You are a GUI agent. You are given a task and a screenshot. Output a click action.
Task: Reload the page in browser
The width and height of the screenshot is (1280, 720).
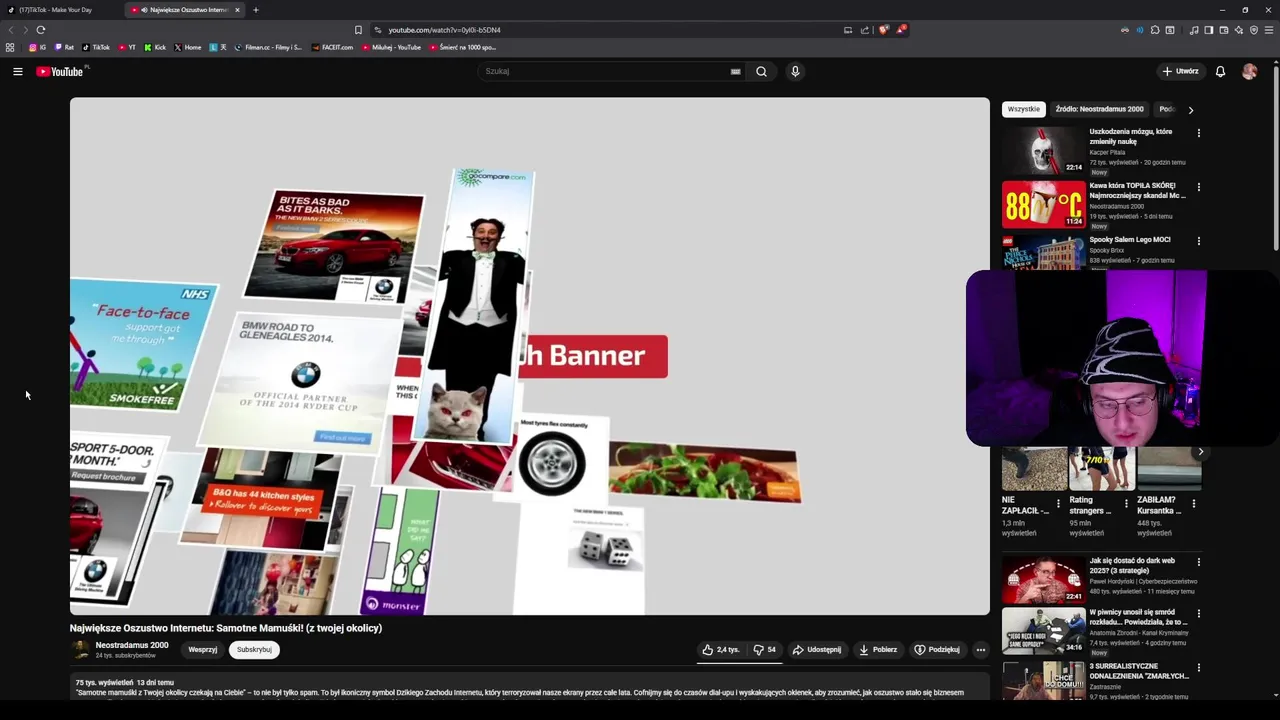point(40,30)
